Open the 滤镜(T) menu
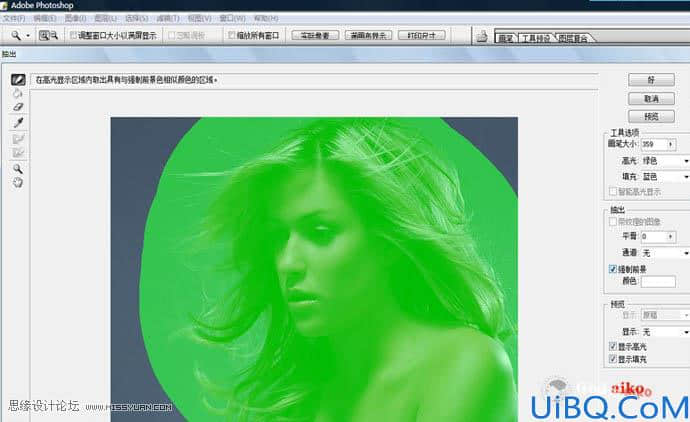 pyautogui.click(x=168, y=18)
